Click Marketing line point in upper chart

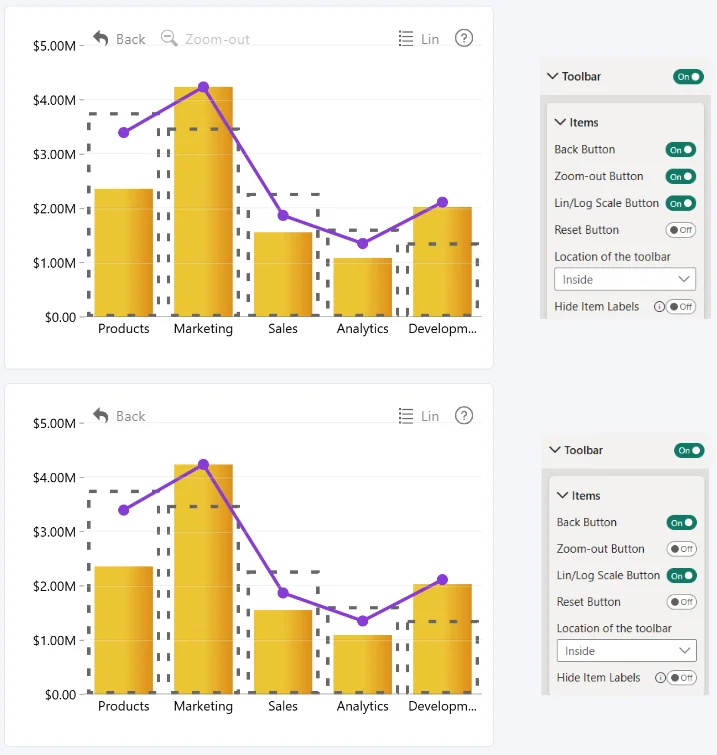click(x=203, y=87)
